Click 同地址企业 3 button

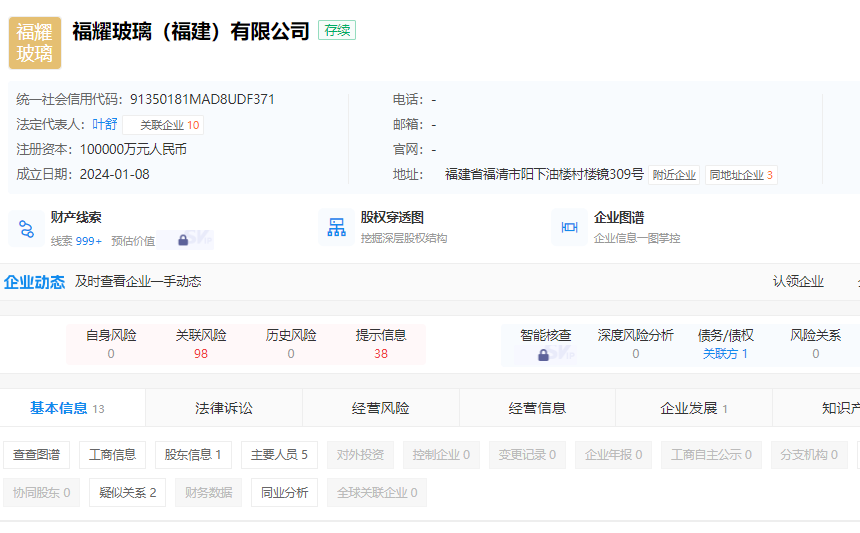tap(741, 175)
